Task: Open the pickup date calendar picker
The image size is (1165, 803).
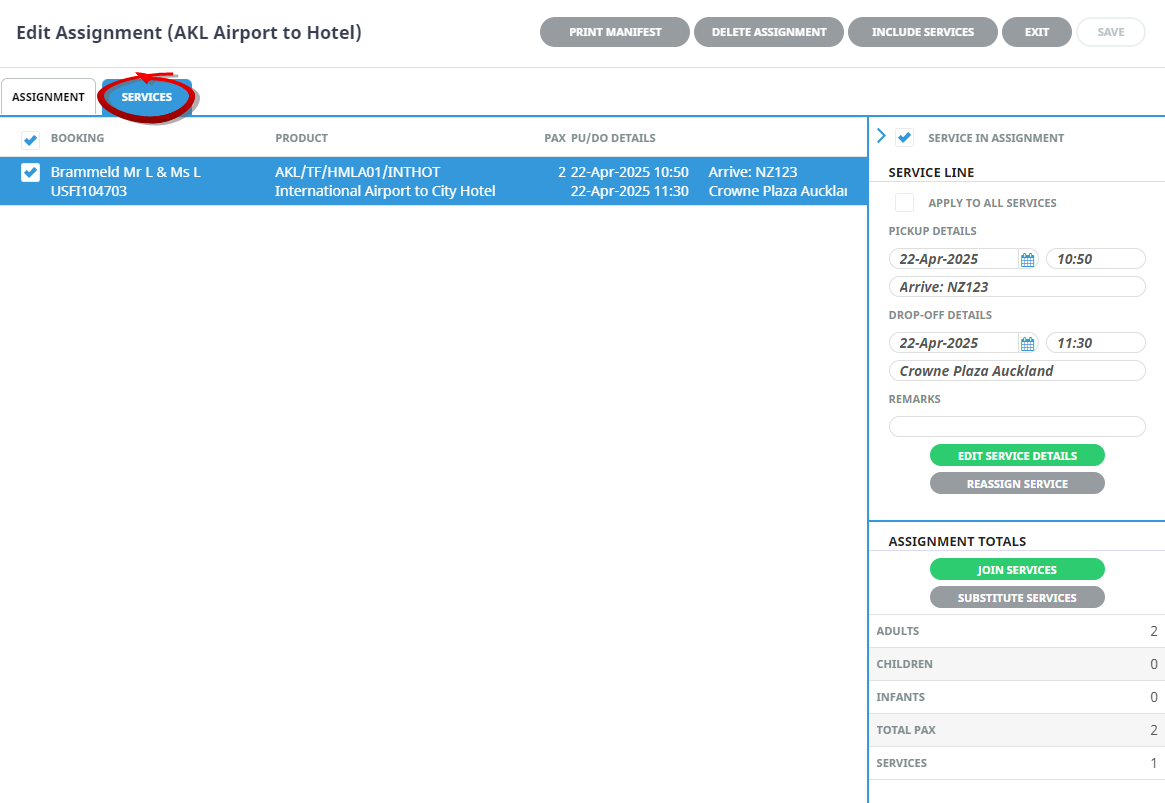Action: coord(1027,260)
